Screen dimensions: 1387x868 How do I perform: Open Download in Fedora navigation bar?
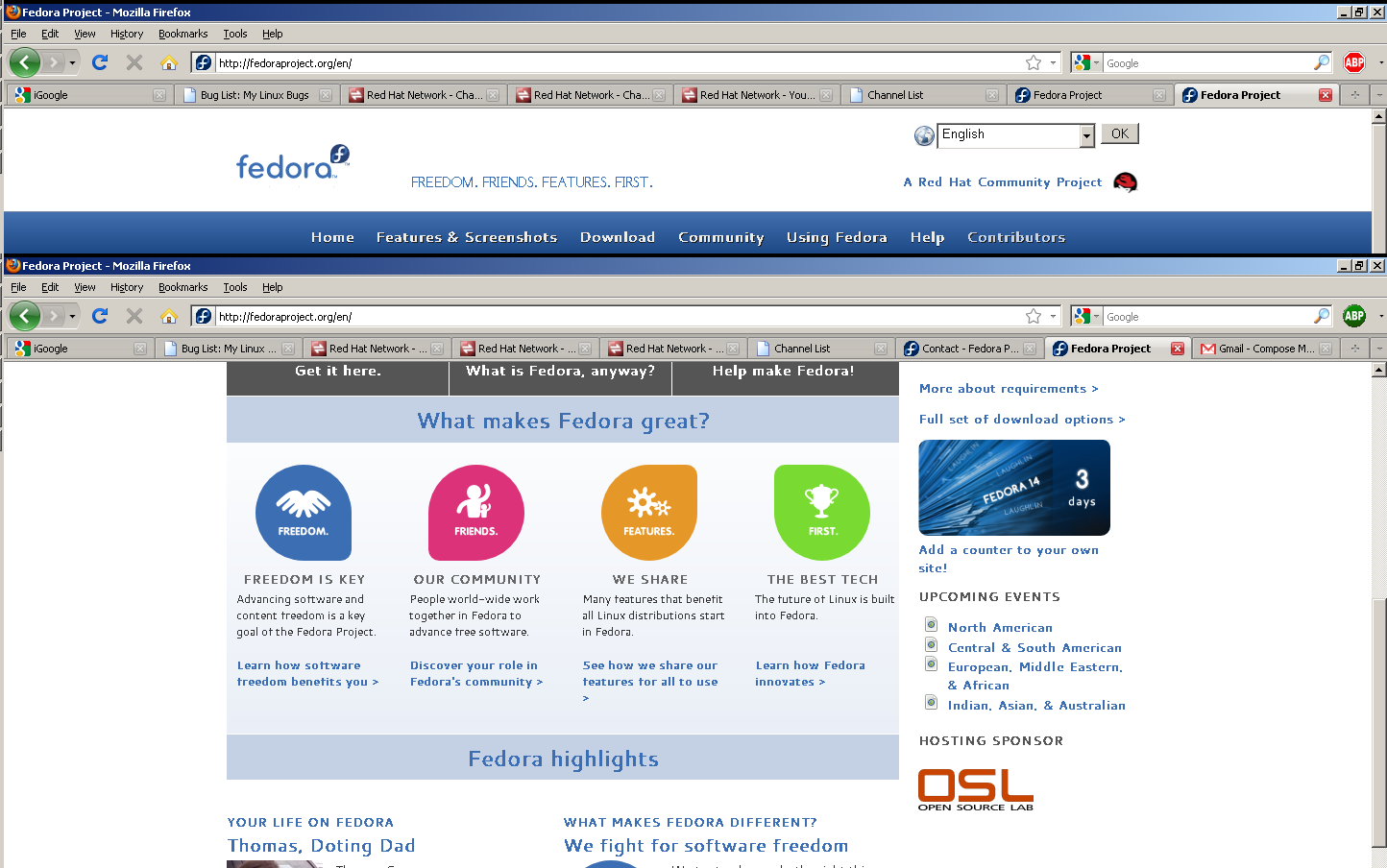click(618, 237)
